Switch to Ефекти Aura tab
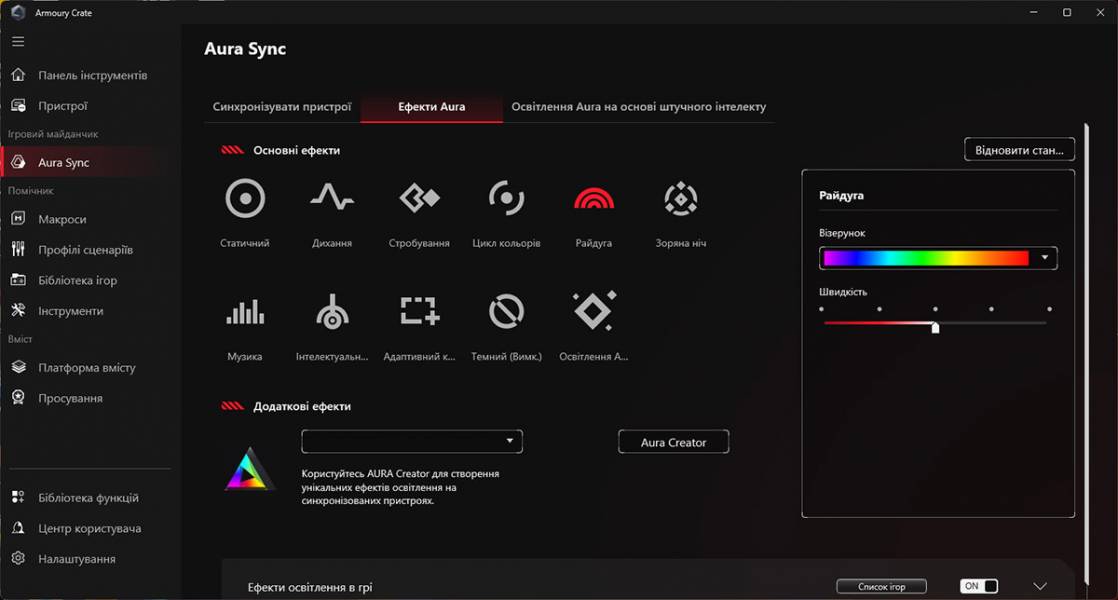The image size is (1118, 600). (431, 106)
